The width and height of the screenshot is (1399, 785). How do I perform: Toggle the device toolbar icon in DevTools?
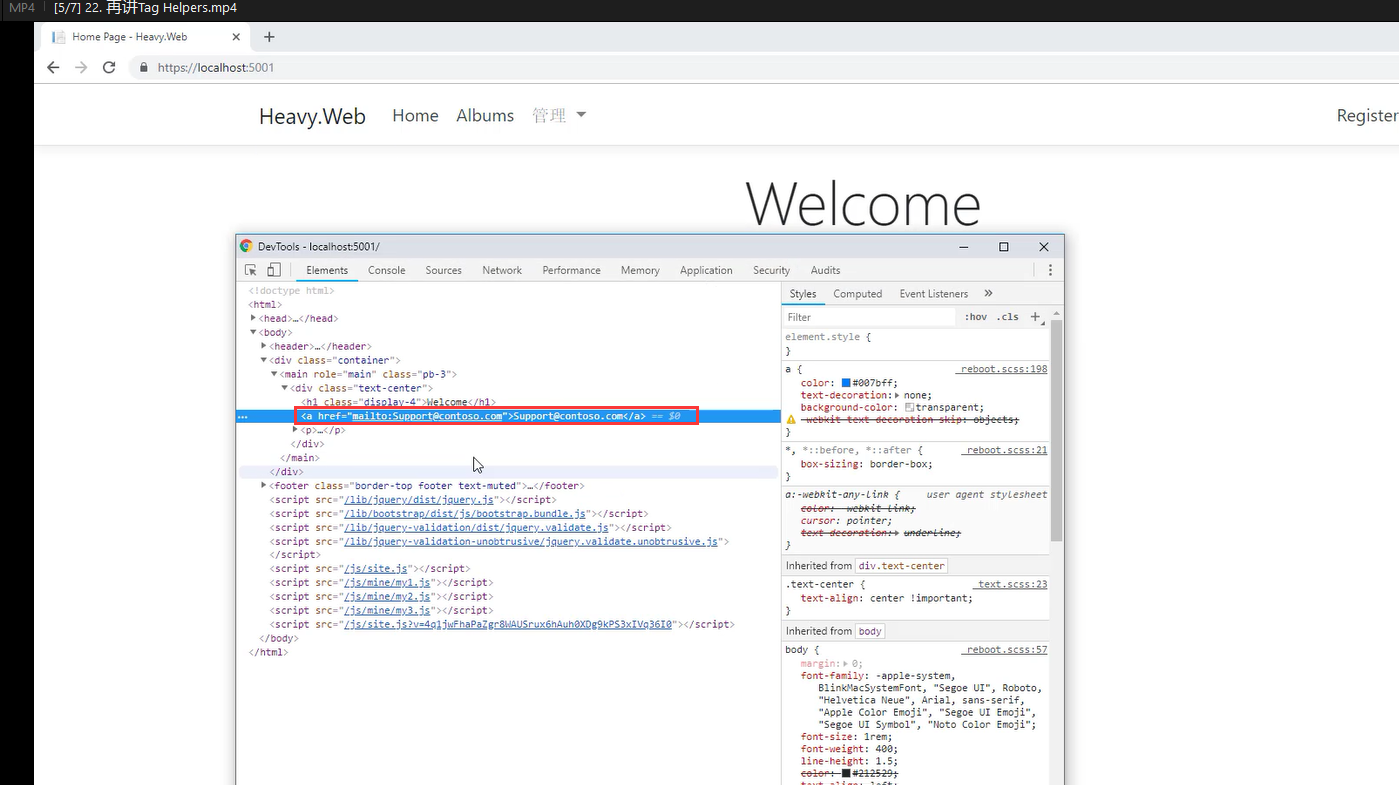pos(274,270)
